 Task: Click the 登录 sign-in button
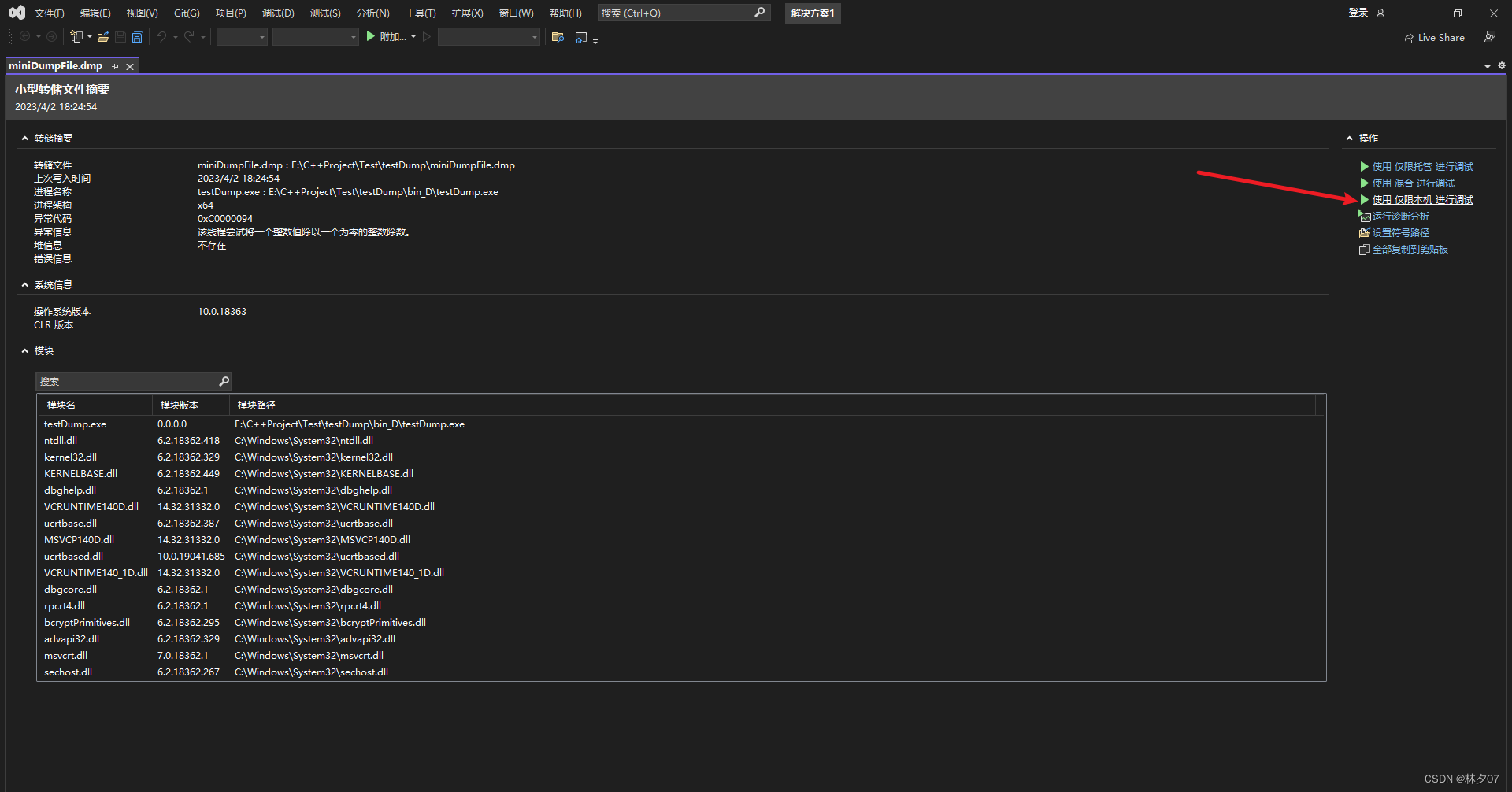click(x=1358, y=13)
